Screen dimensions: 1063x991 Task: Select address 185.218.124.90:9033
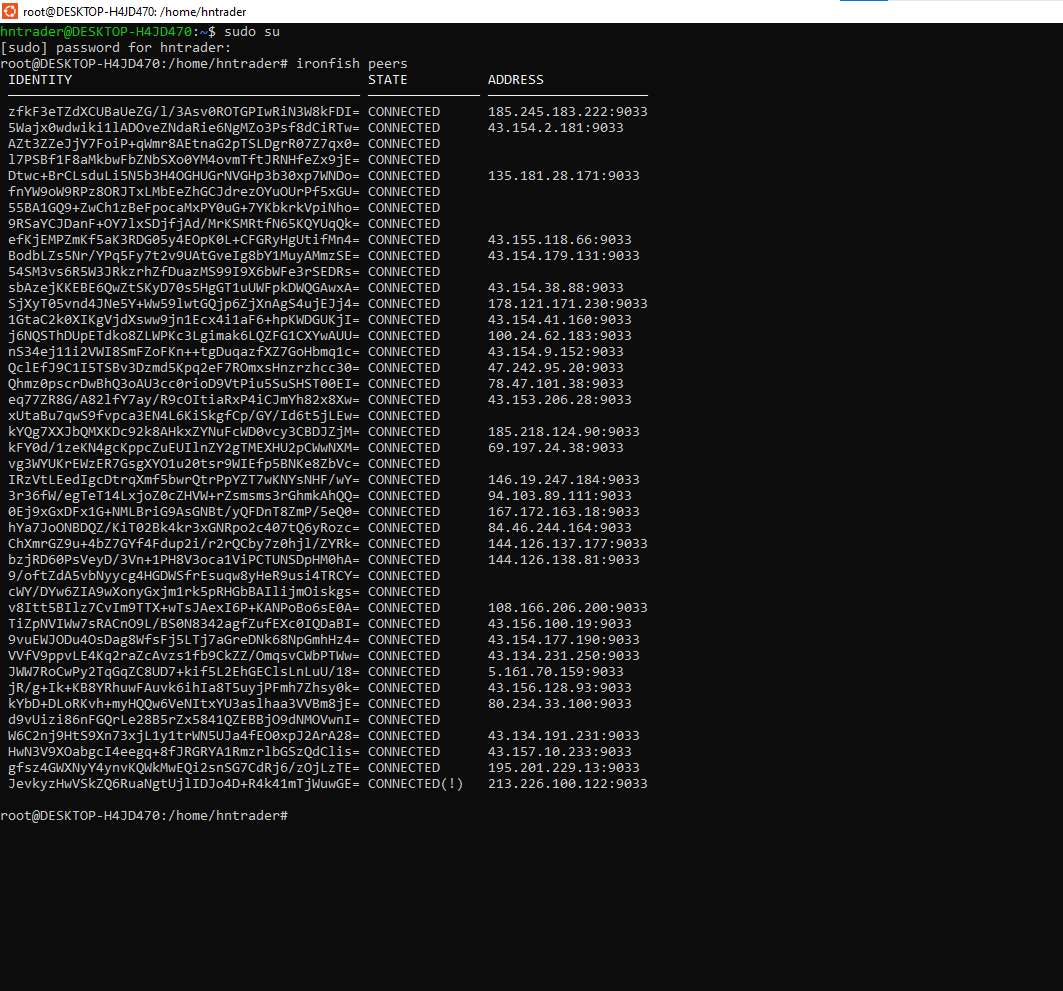pyautogui.click(x=564, y=432)
